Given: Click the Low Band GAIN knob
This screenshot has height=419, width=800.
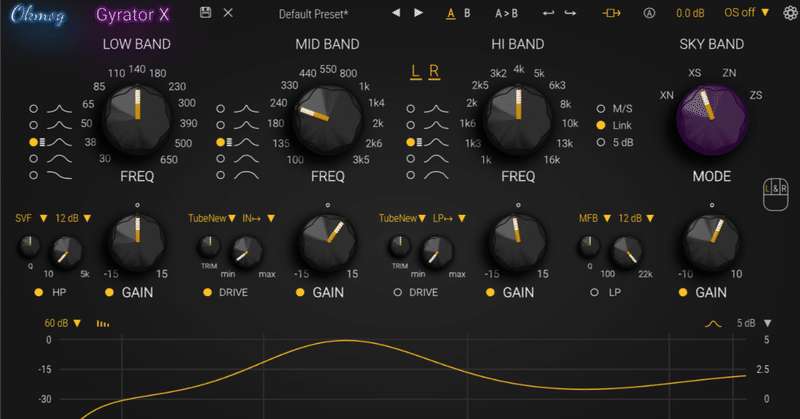Looking at the screenshot, I should coord(137,242).
